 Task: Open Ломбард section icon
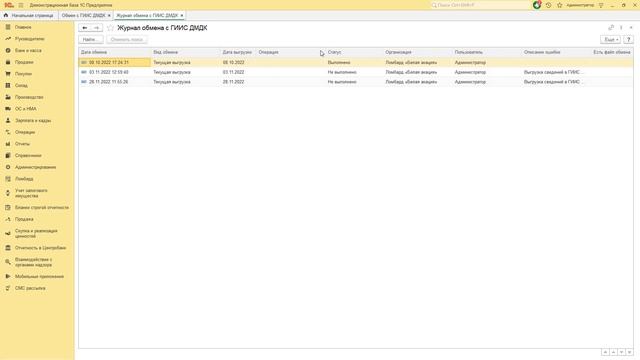pyautogui.click(x=8, y=179)
